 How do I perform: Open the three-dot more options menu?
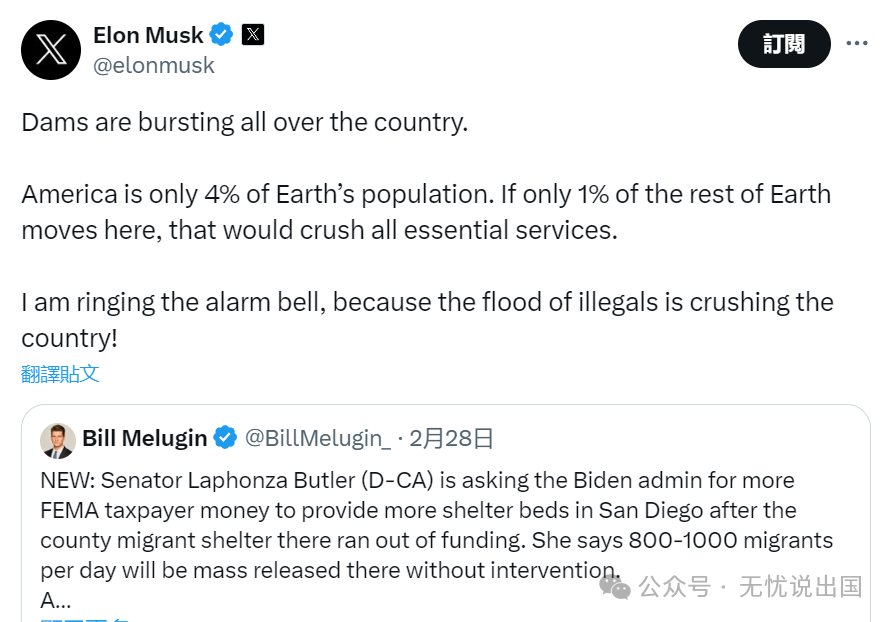[x=857, y=44]
